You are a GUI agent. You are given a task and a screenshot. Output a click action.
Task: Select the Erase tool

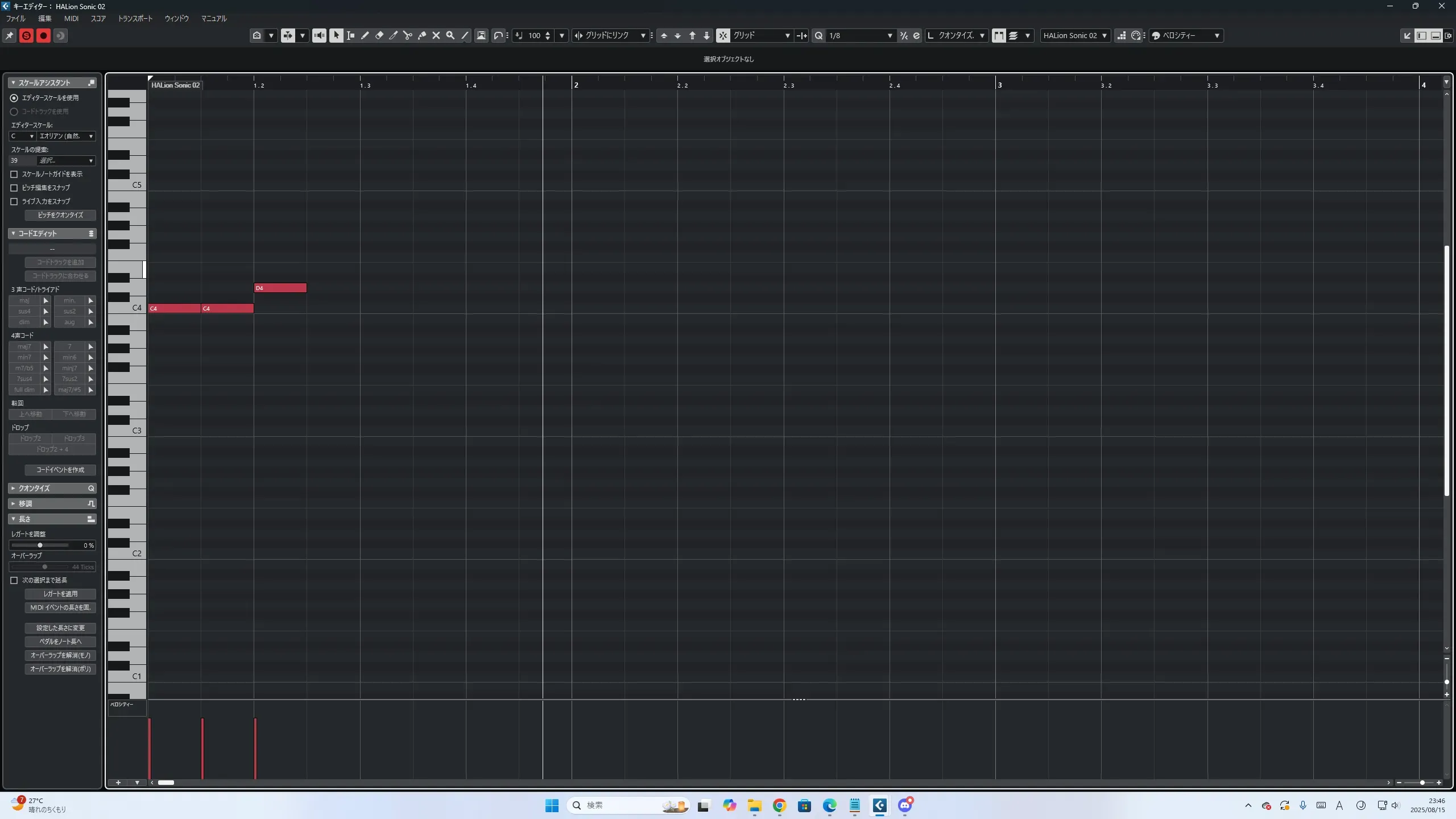tap(379, 35)
